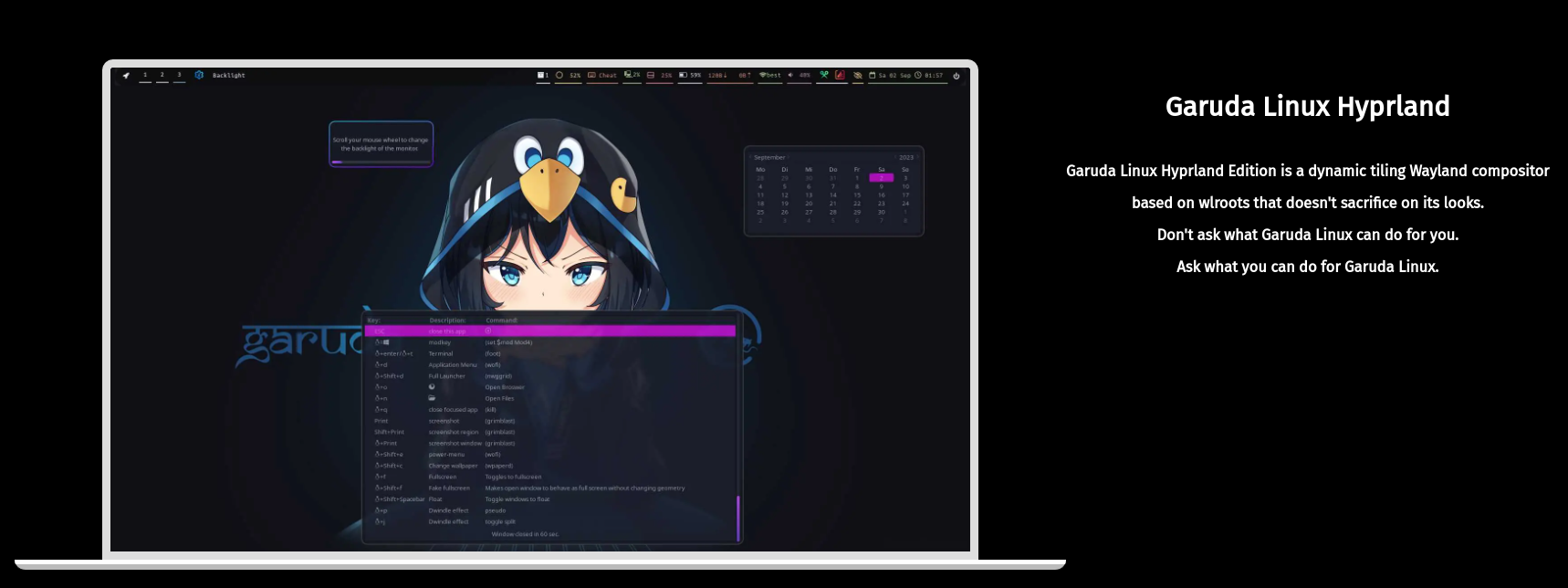Click the September month label in calendar

tap(769, 157)
